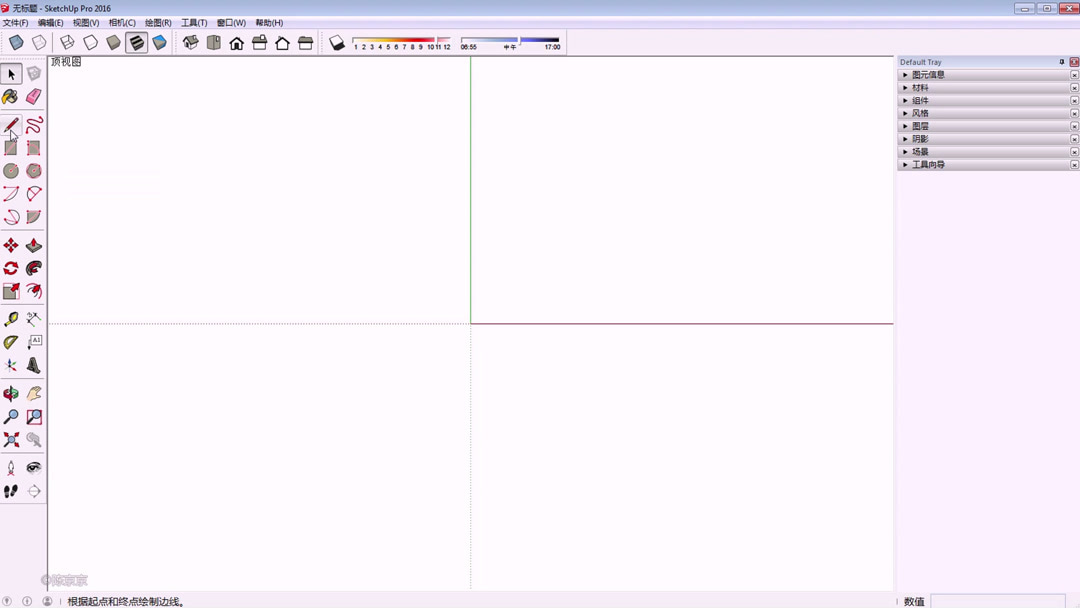This screenshot has height=608, width=1080.
Task: Toggle shadows on in the shadow toolbar
Action: pos(337,42)
